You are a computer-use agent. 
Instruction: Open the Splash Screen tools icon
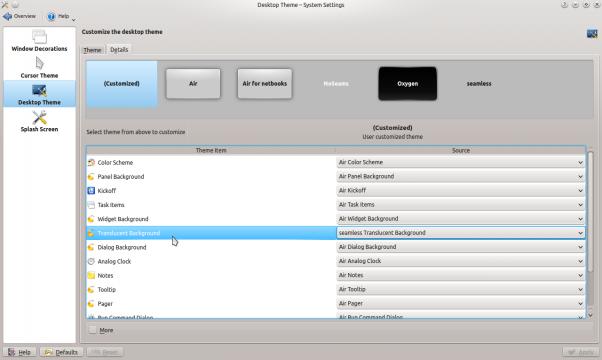tap(39, 117)
